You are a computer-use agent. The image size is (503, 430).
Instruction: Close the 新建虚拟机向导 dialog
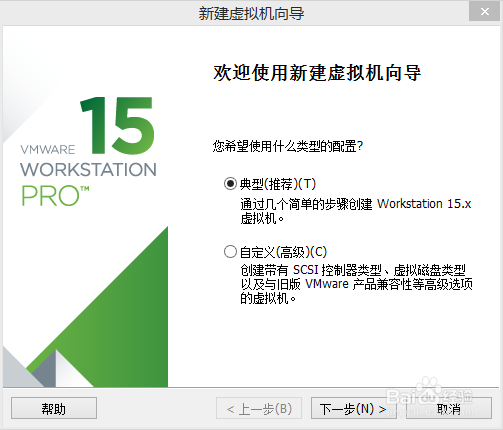(485, 11)
